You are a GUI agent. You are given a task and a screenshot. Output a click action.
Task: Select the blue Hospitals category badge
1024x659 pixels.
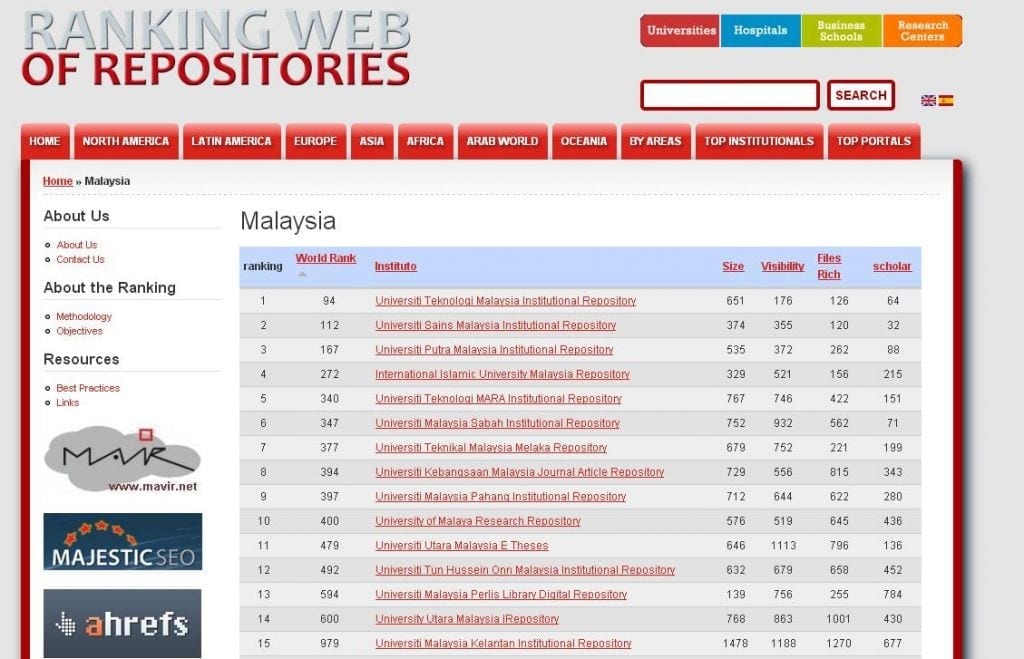click(x=760, y=30)
